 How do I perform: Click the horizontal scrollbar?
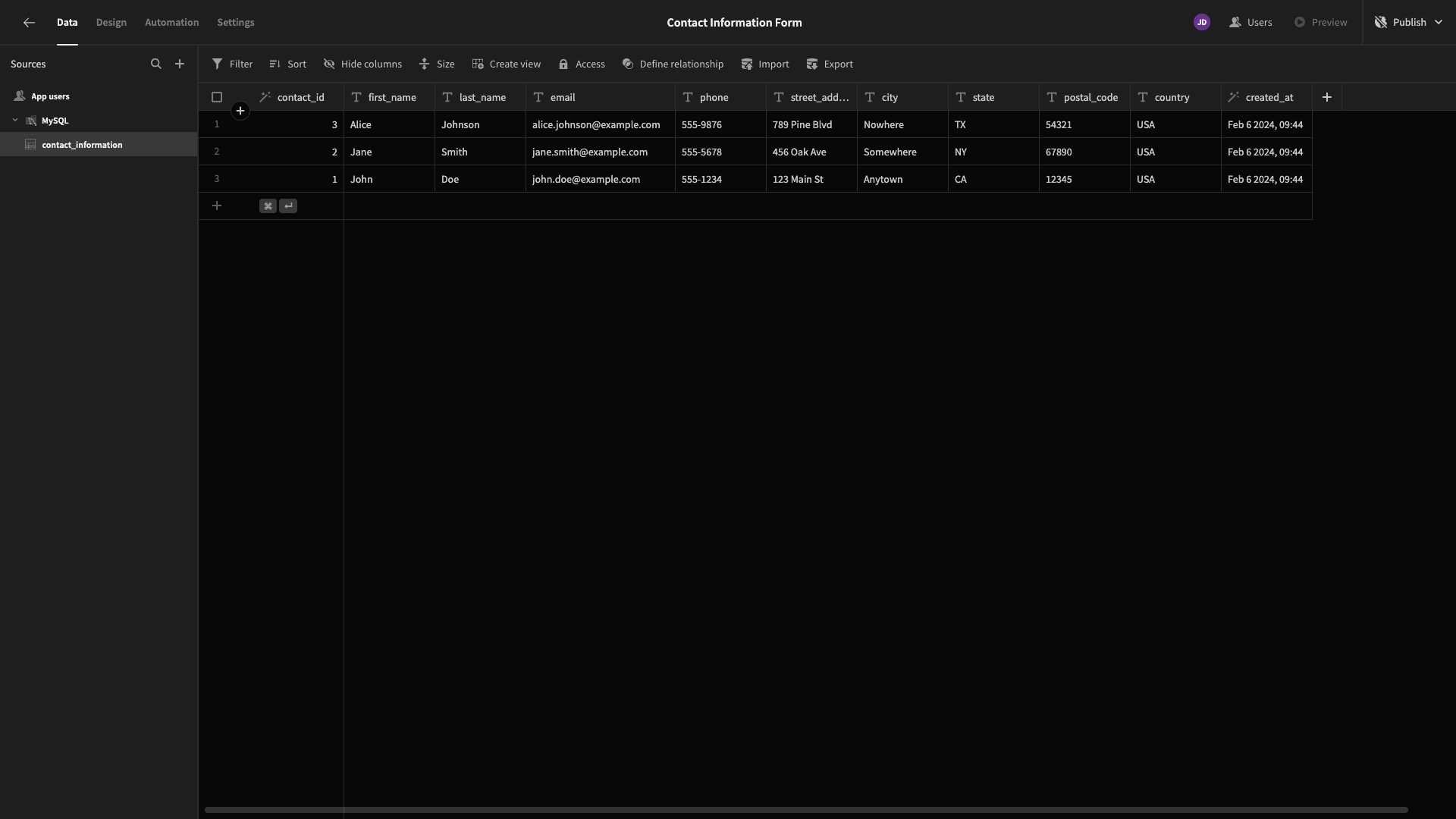tap(806, 810)
